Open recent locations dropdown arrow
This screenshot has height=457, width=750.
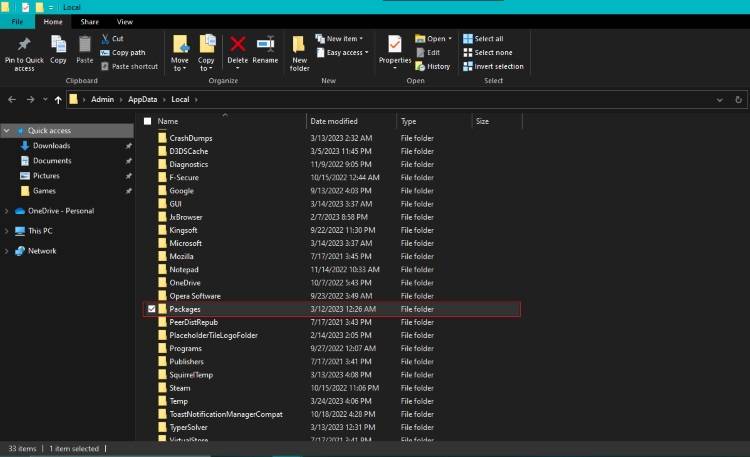[x=45, y=100]
